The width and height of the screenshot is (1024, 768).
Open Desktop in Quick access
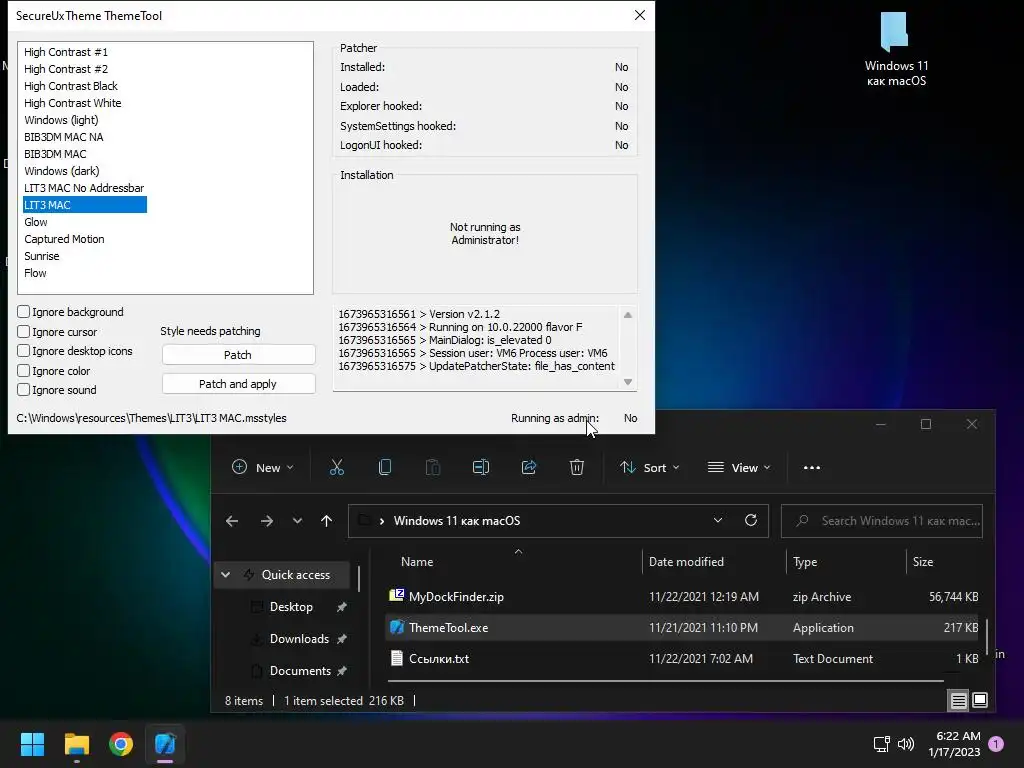click(291, 607)
